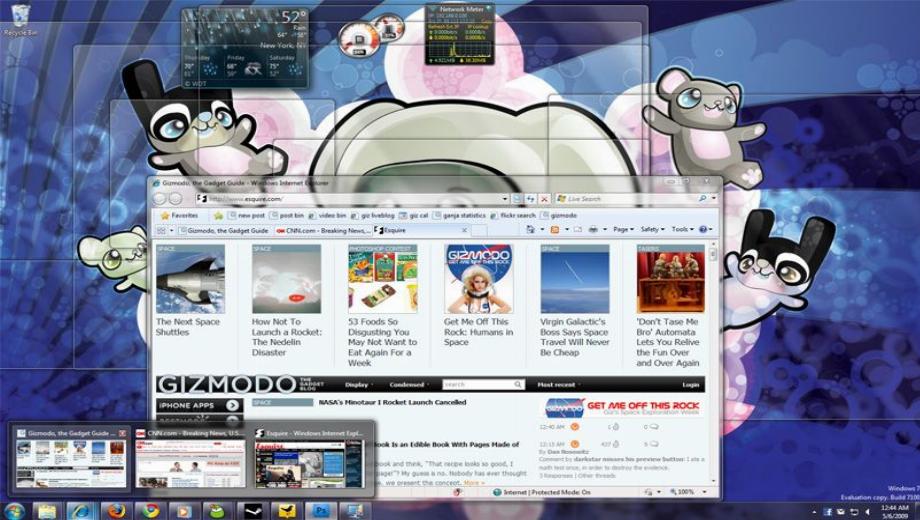
Task: Open Photoshop from the taskbar
Action: [x=320, y=511]
